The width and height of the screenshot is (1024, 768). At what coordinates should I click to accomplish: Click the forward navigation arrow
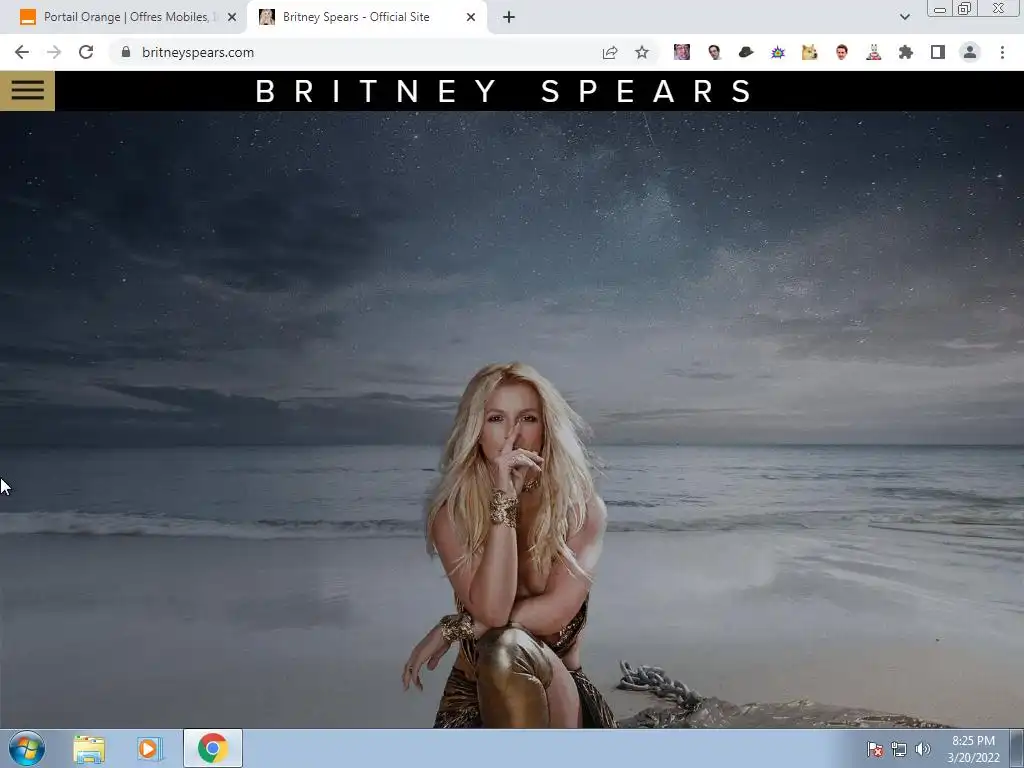54,52
